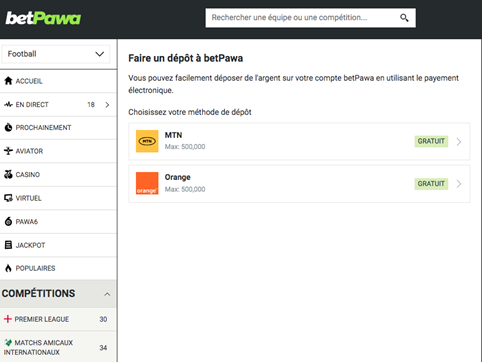Select MTN deposit method
Image resolution: width=482 pixels, height=362 pixels.
(299, 141)
